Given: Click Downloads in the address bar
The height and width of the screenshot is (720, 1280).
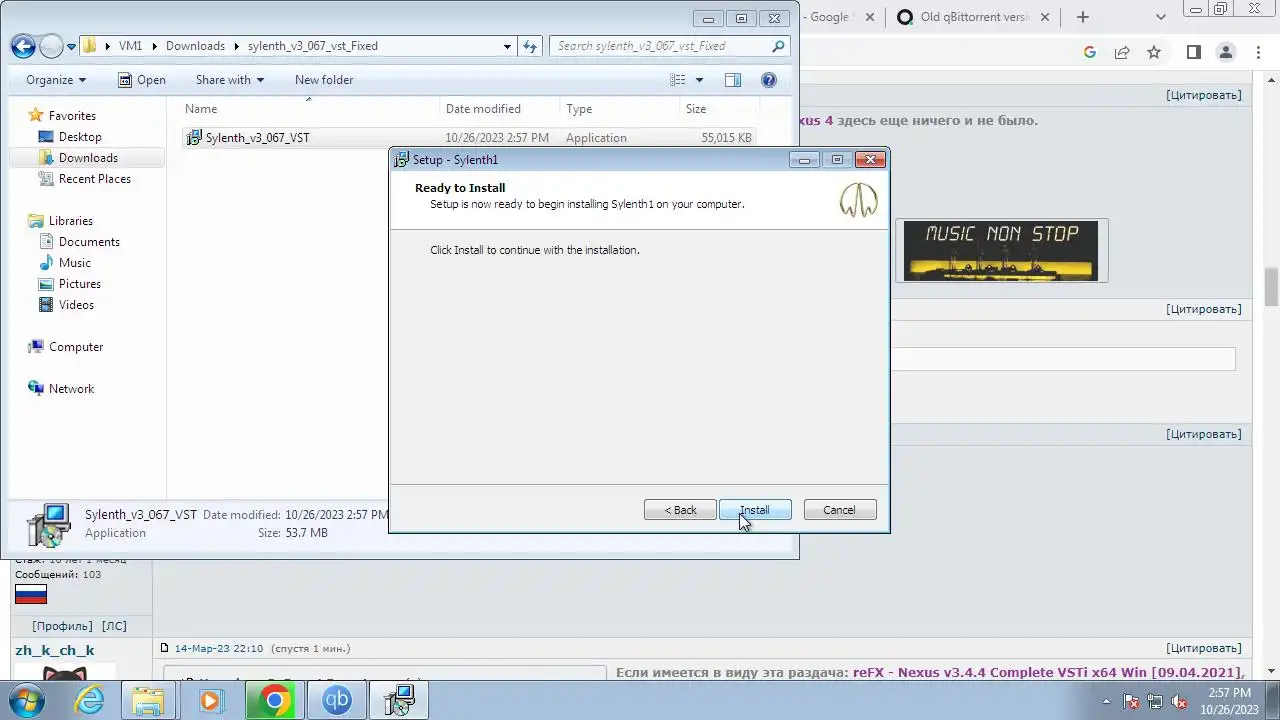Looking at the screenshot, I should click(195, 46).
